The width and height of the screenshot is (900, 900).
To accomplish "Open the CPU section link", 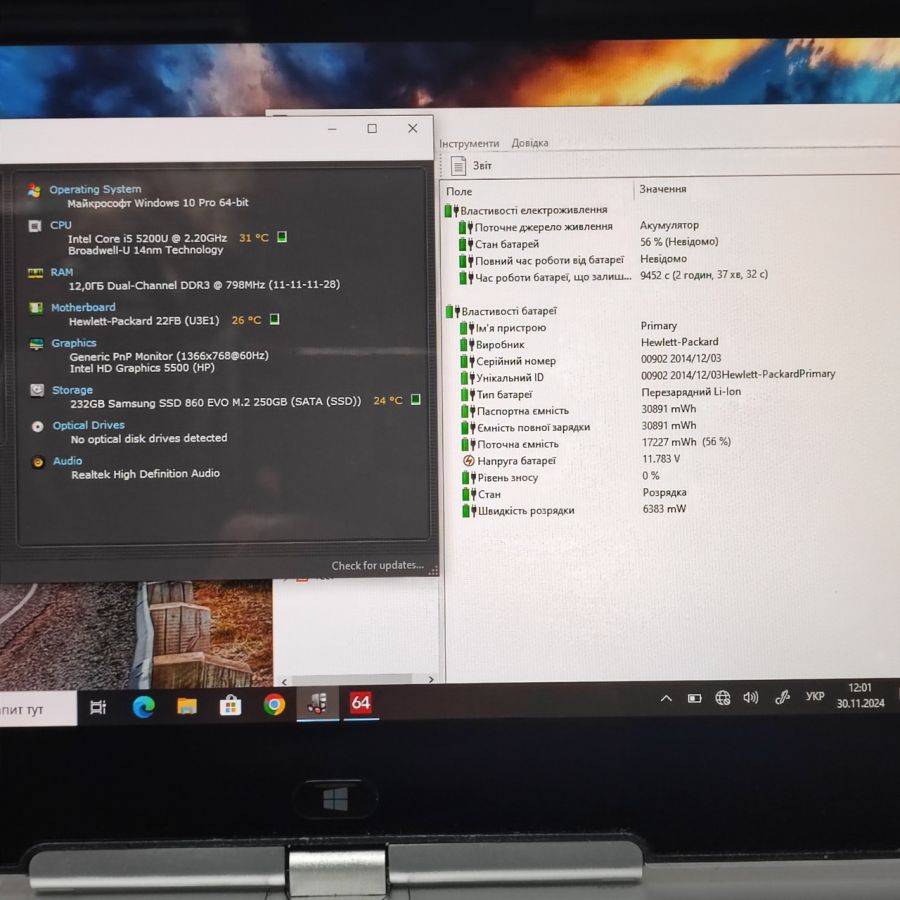I will [x=60, y=225].
